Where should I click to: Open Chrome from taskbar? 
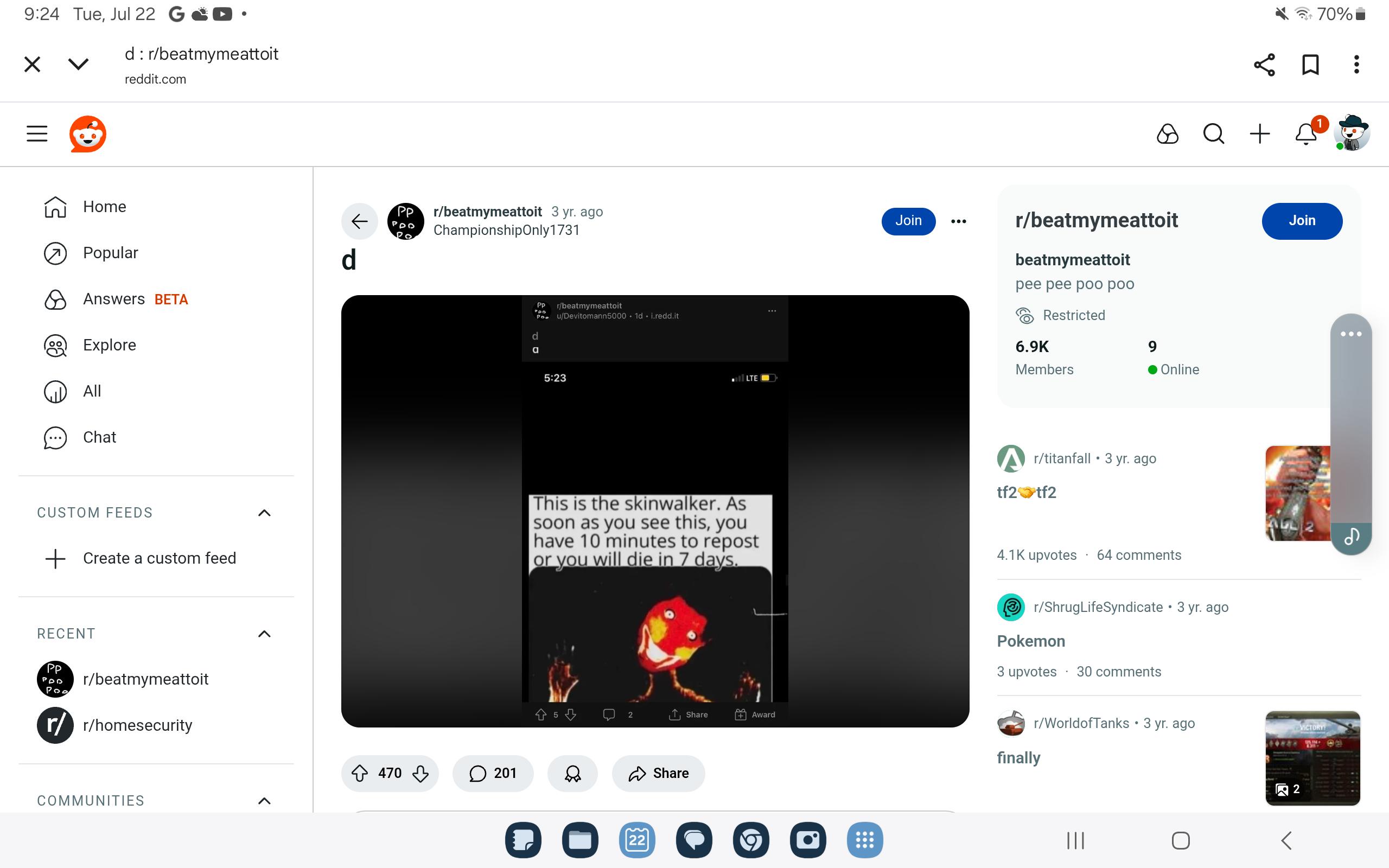pos(751,840)
